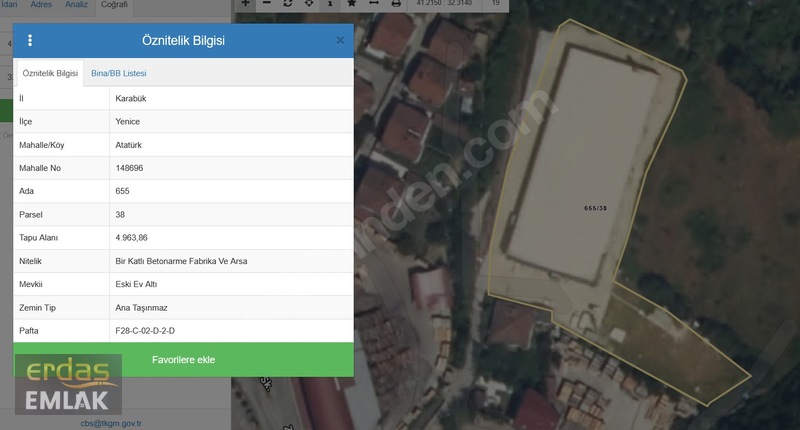Open the Adres tab in the background panel

click(x=41, y=4)
